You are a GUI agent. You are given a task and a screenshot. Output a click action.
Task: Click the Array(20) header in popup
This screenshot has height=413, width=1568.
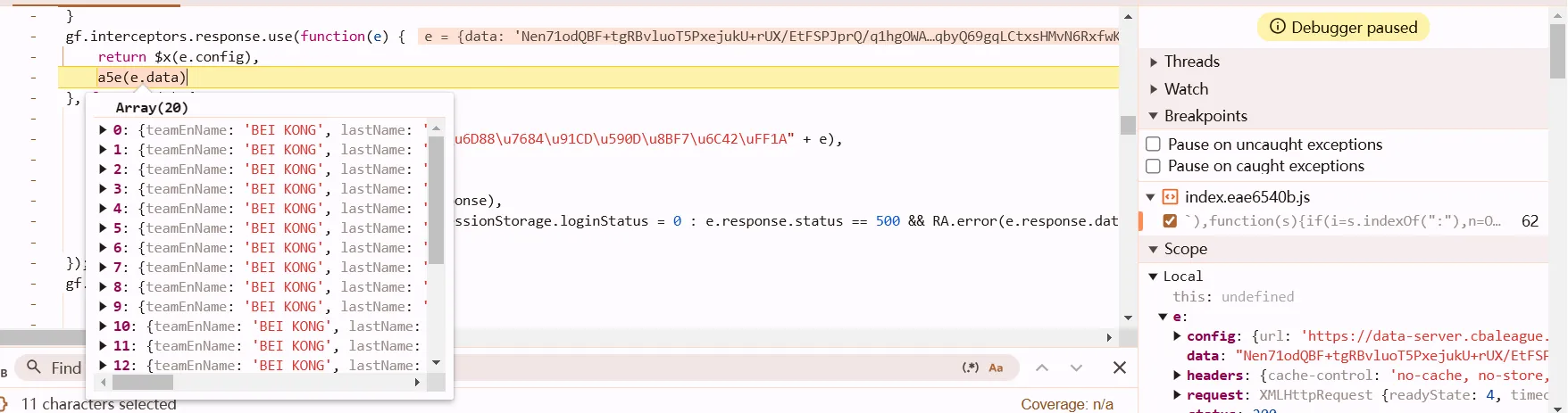(x=152, y=108)
